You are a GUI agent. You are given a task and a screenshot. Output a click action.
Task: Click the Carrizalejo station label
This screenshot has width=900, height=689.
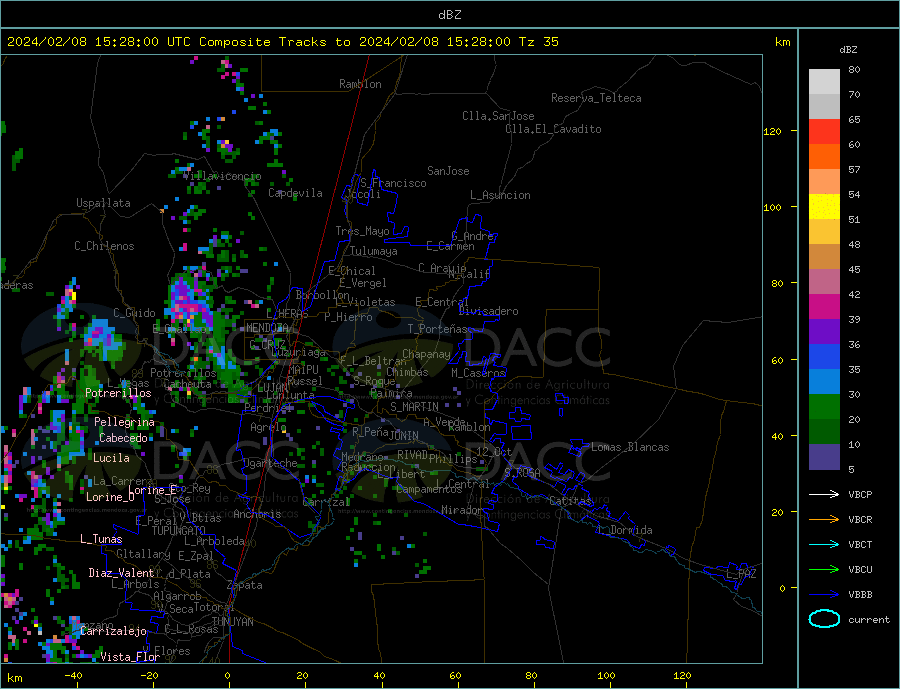click(113, 631)
